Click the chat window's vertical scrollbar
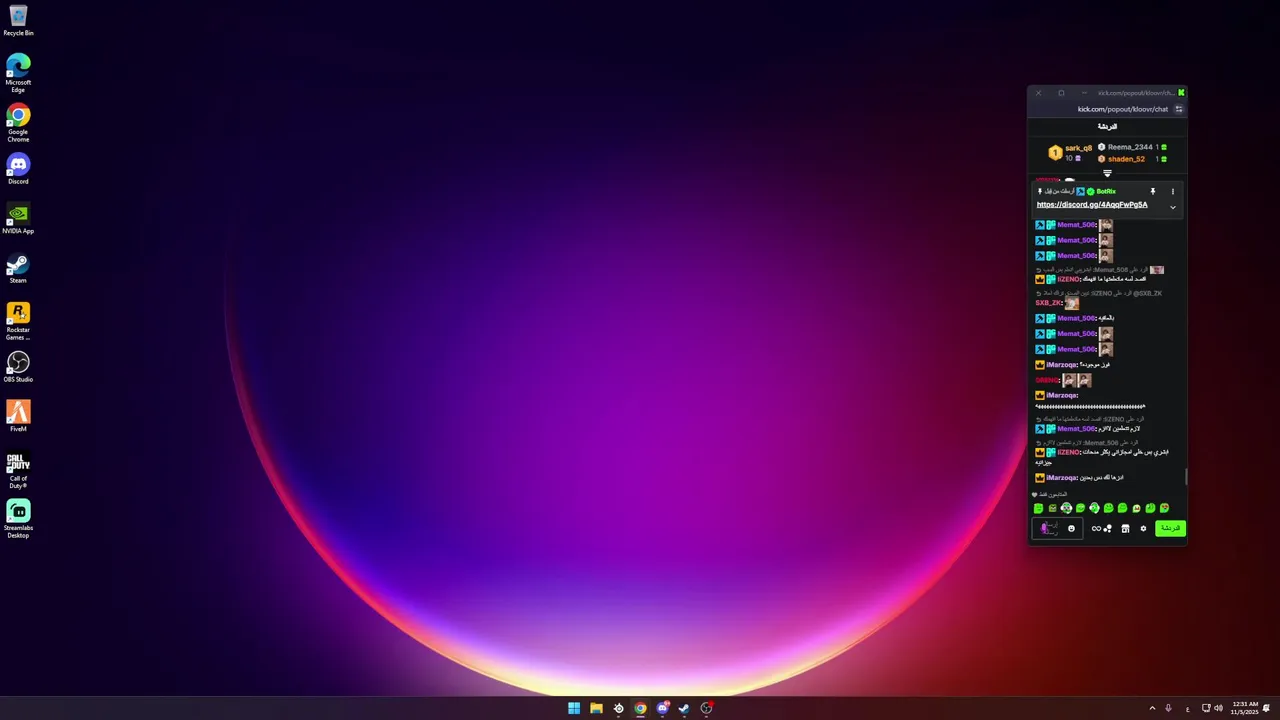The width and height of the screenshot is (1280, 720). point(1185,477)
